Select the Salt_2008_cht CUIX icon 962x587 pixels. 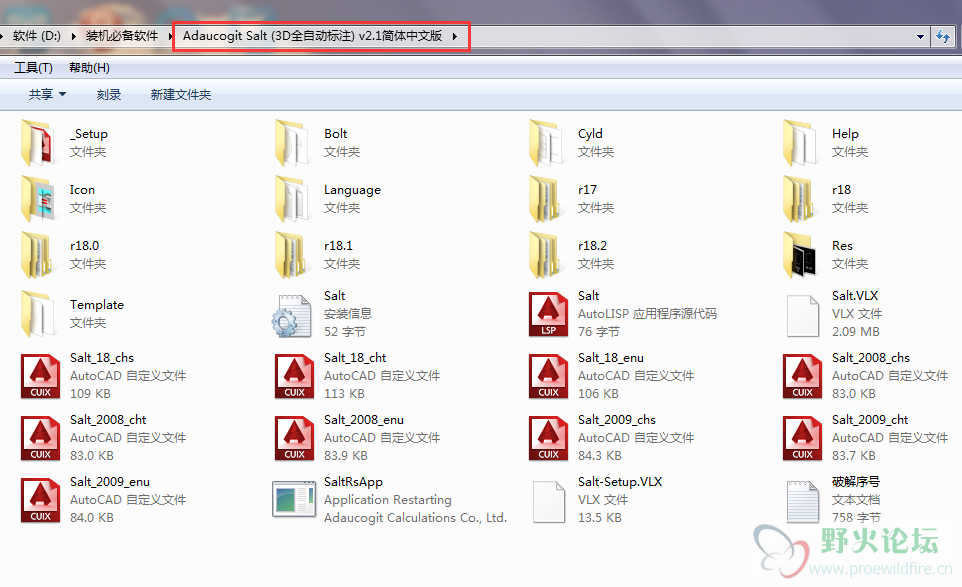(x=40, y=439)
